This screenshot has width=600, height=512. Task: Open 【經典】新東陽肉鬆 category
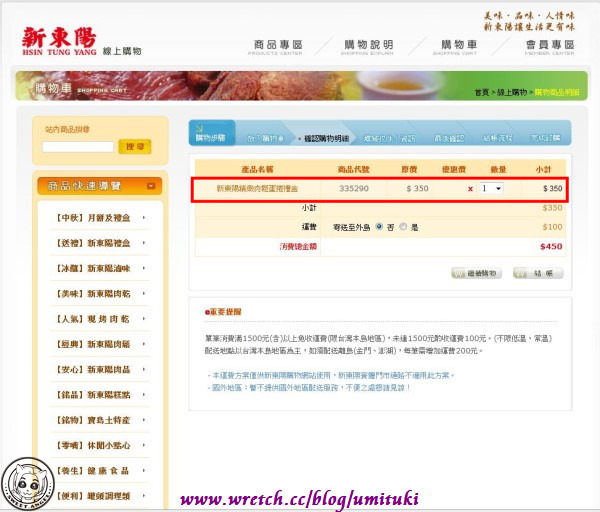coord(93,344)
